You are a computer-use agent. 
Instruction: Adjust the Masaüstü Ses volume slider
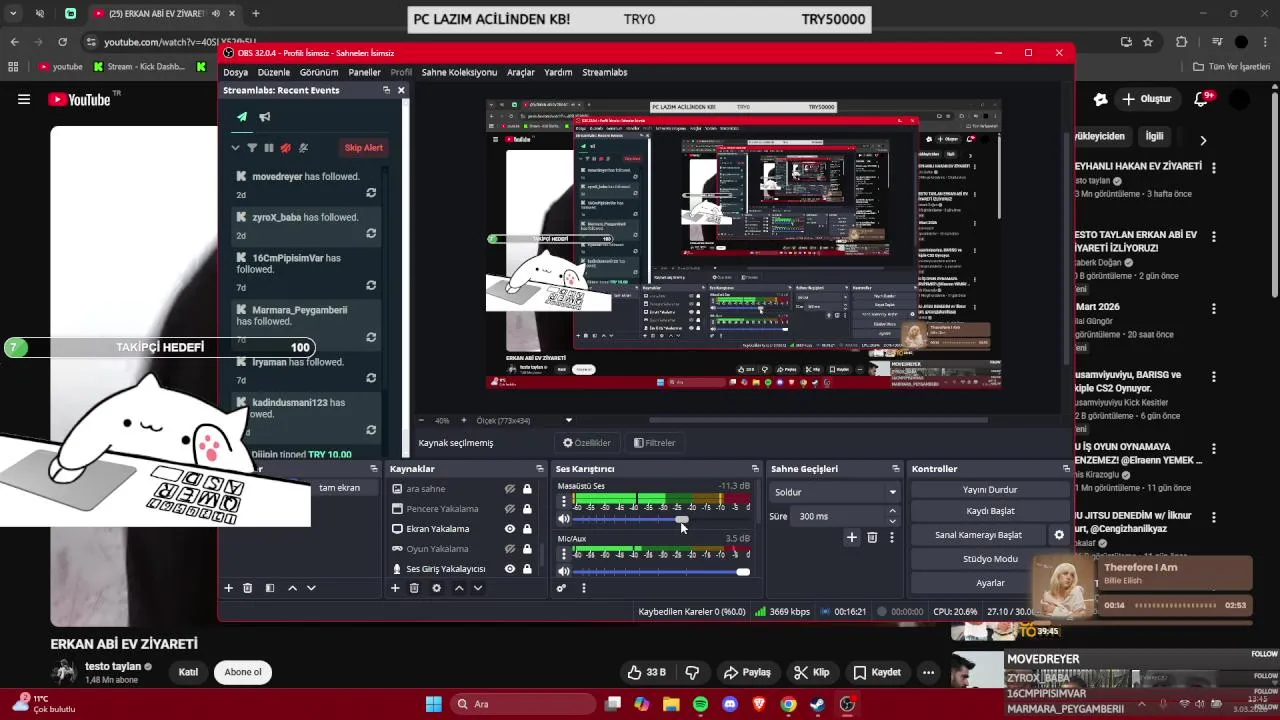(660, 519)
